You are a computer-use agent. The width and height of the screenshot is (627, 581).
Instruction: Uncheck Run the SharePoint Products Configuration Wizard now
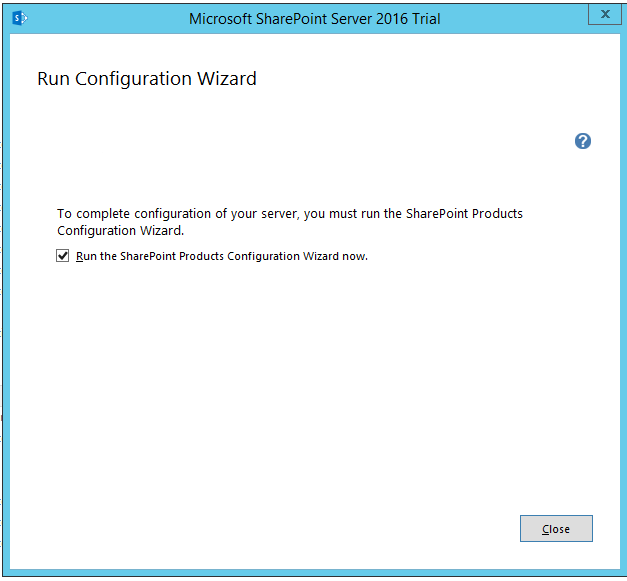coord(62,256)
